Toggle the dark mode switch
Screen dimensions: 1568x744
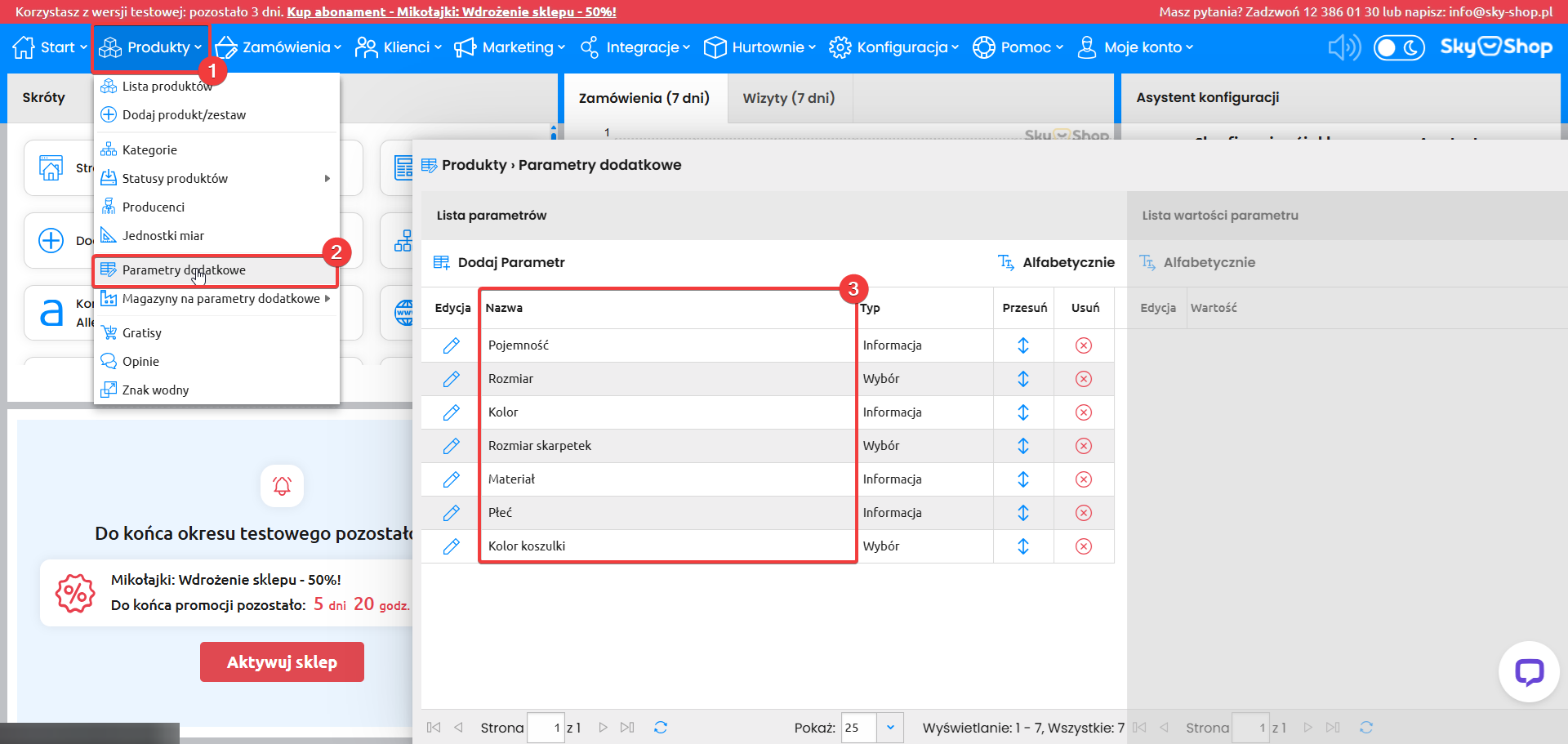coord(1398,47)
